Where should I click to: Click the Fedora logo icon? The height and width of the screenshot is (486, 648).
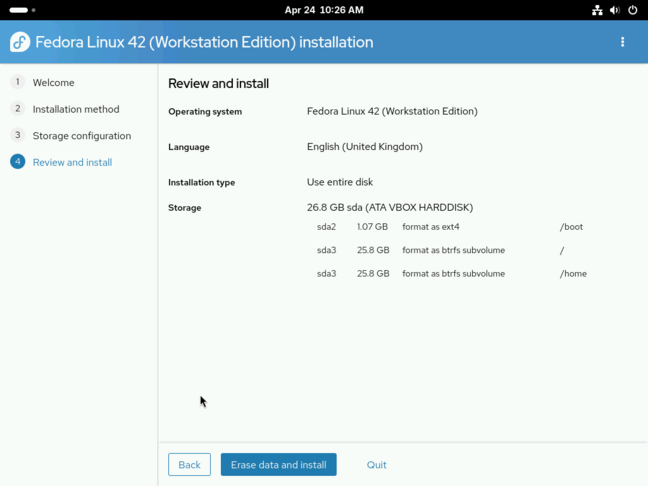(x=20, y=42)
